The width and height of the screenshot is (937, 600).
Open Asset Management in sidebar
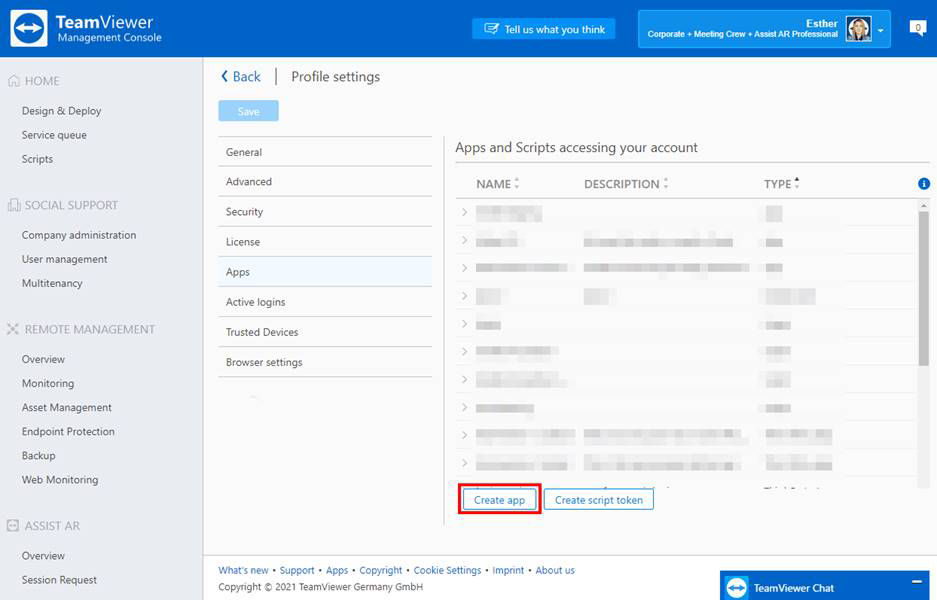click(67, 407)
